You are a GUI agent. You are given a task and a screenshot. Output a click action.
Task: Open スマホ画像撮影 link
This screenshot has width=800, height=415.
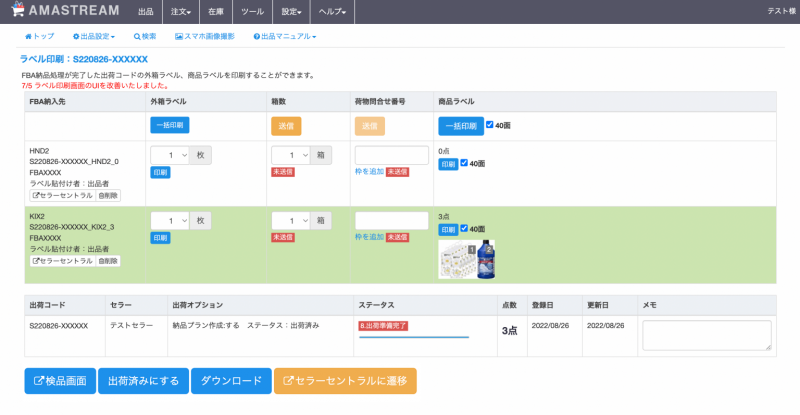coord(205,36)
